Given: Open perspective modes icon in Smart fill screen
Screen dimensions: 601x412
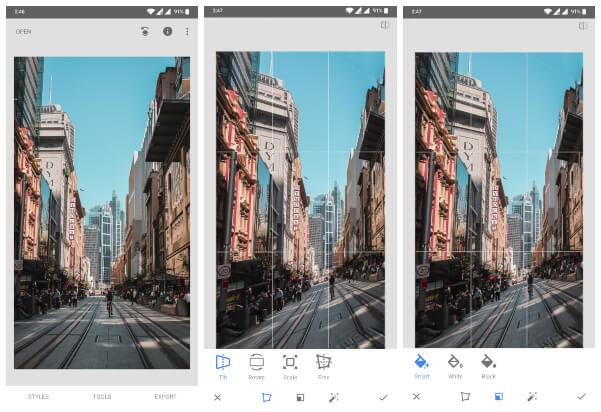Looking at the screenshot, I should [x=465, y=397].
